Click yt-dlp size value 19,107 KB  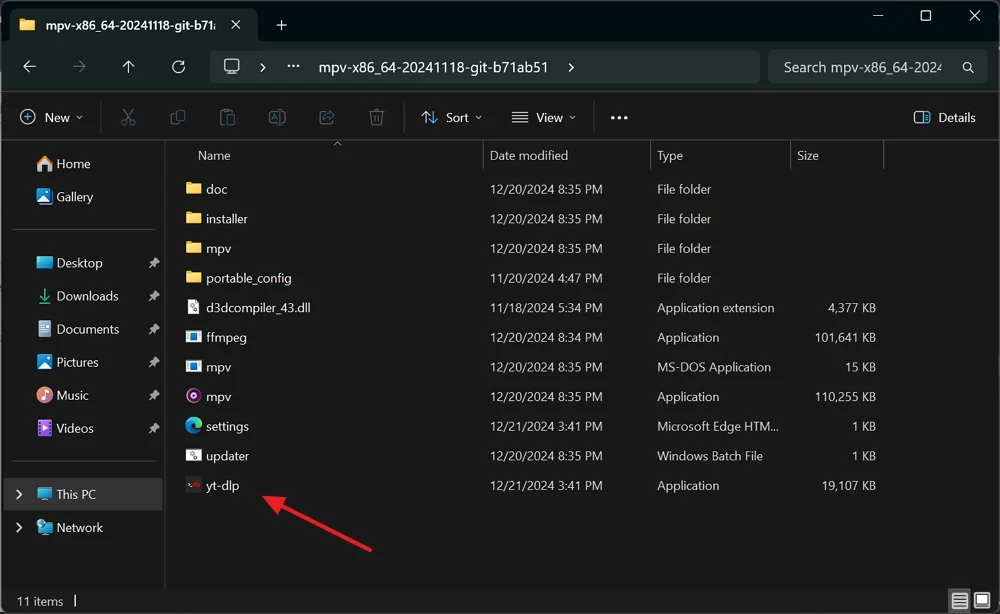click(848, 485)
